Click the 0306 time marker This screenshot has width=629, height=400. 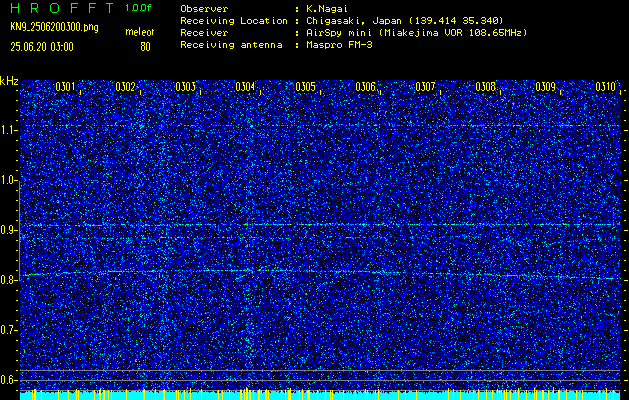point(365,87)
